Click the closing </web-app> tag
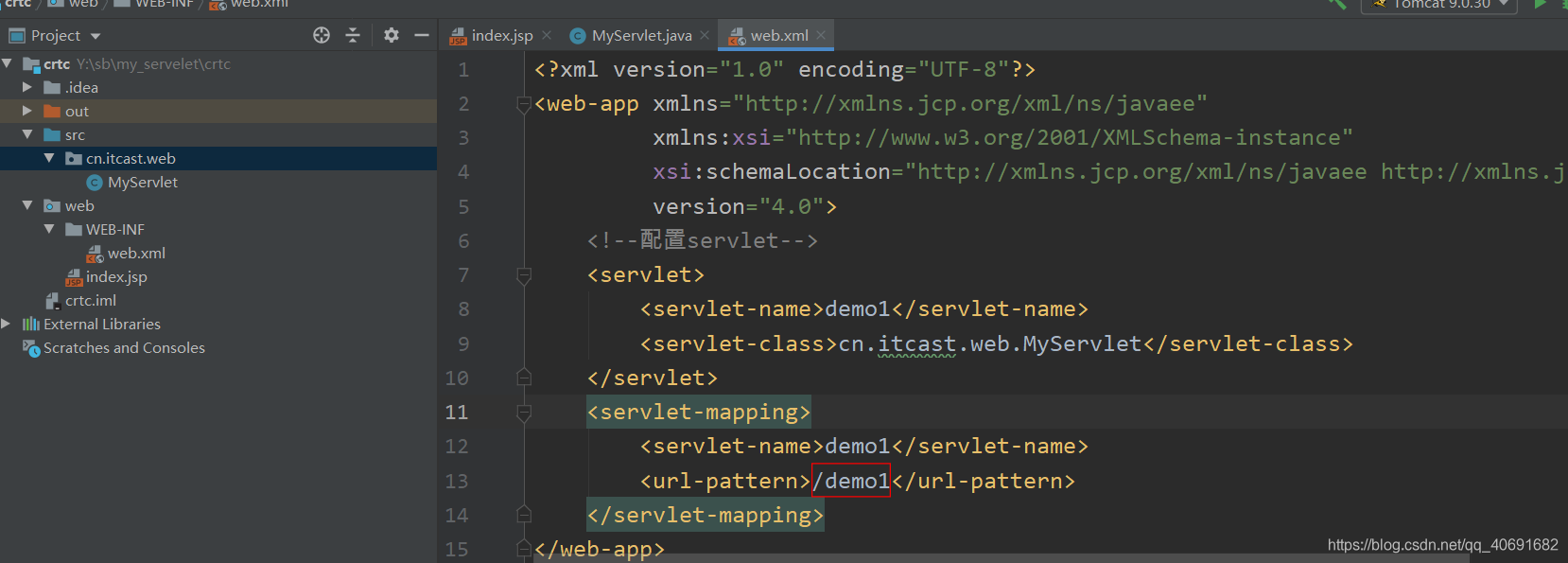This screenshot has height=563, width=1568. 600,549
